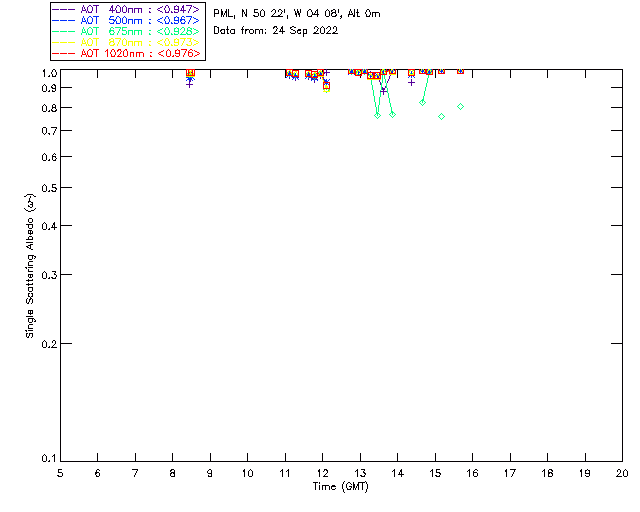The height and width of the screenshot is (512, 640).
Task: Select the 'Data from: 24 Sep 2022' text
Action: pyautogui.click(x=276, y=31)
